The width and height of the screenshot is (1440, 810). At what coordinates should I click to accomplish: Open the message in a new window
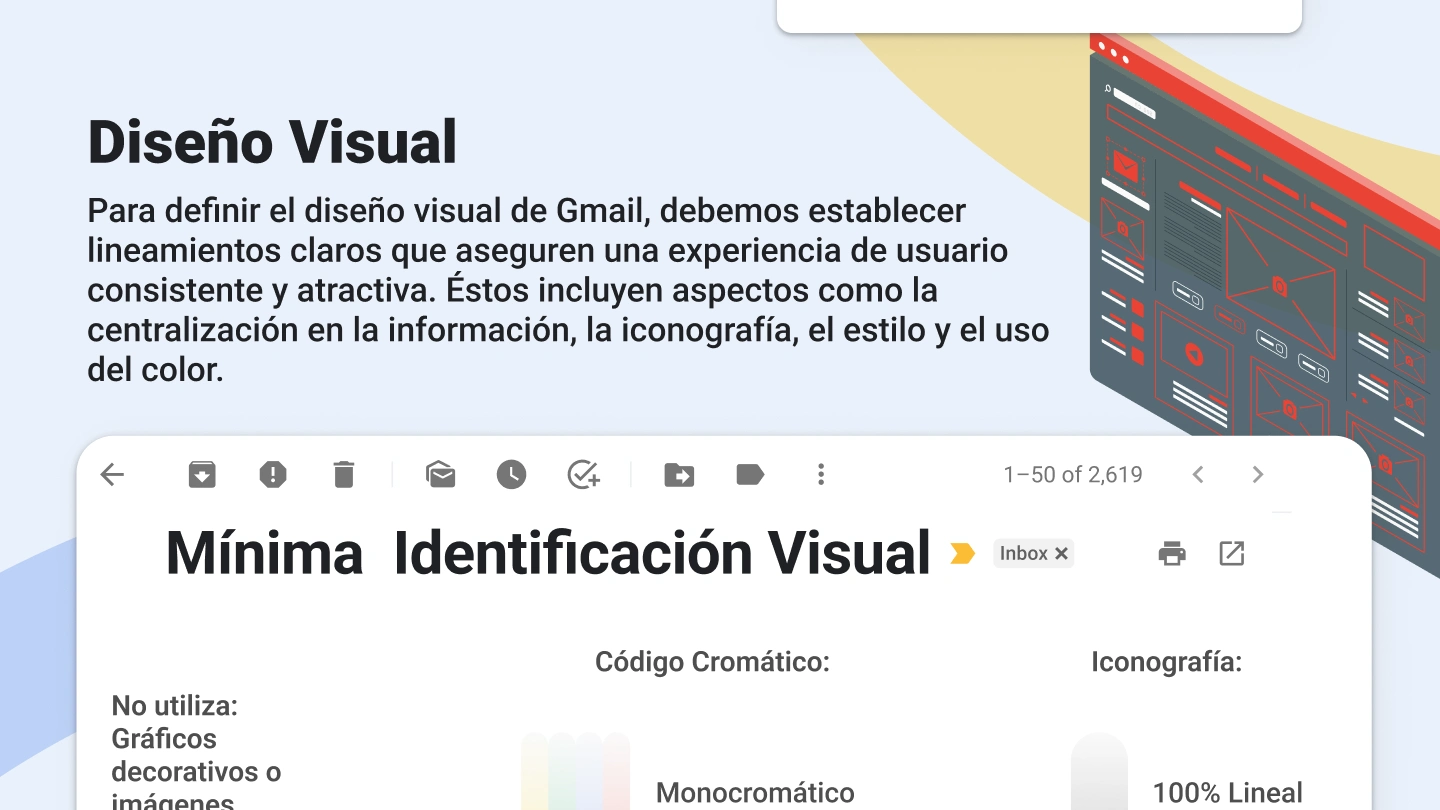point(1232,554)
